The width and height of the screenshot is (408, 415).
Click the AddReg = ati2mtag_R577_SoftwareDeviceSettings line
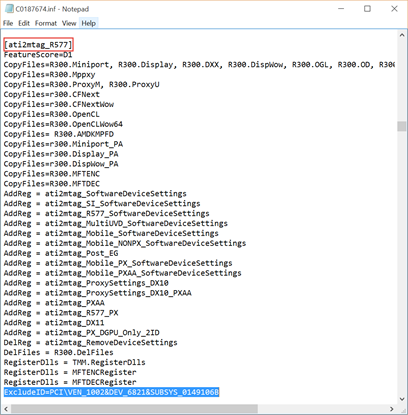107,213
